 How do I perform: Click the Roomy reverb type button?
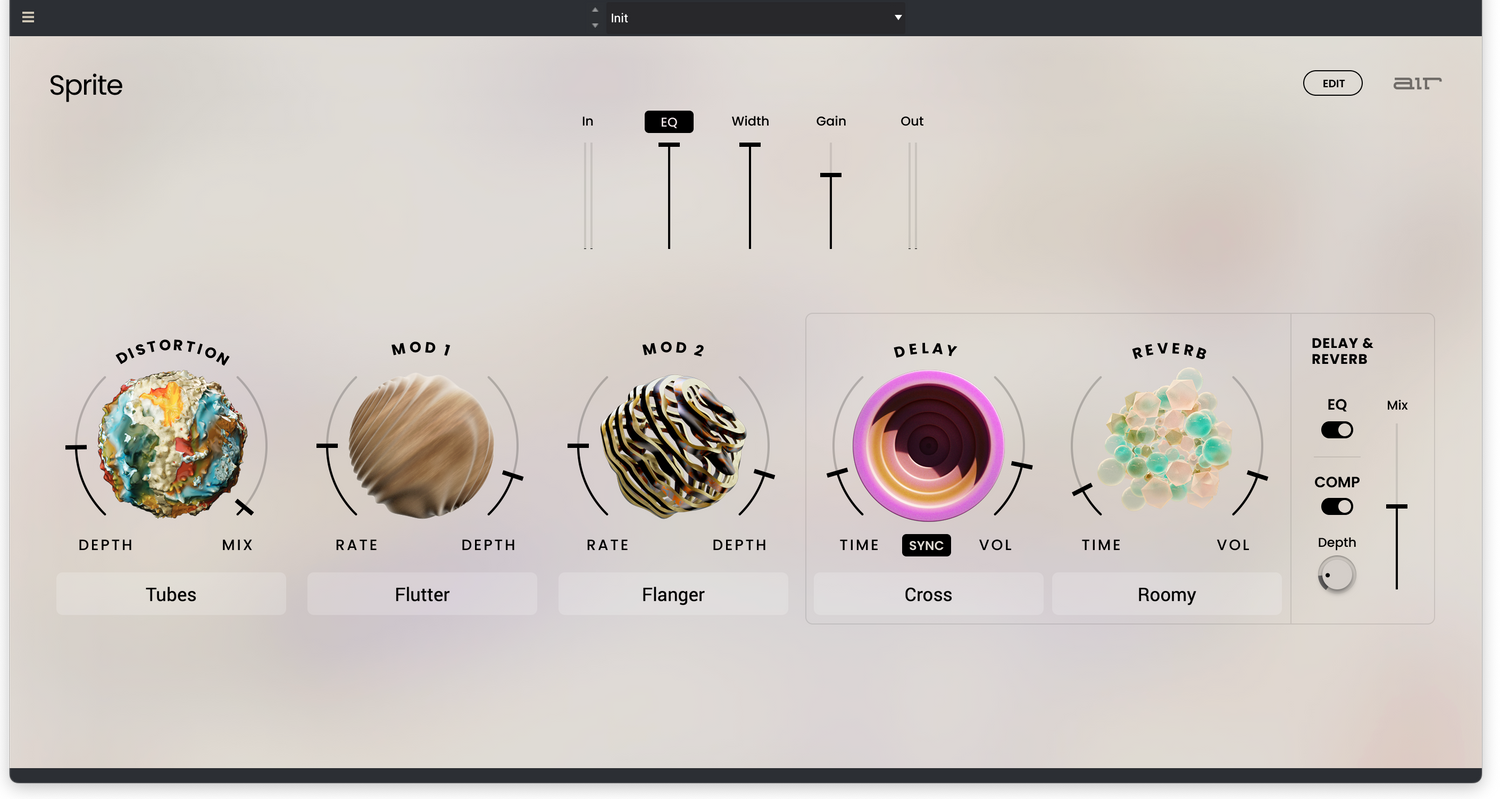click(1166, 594)
